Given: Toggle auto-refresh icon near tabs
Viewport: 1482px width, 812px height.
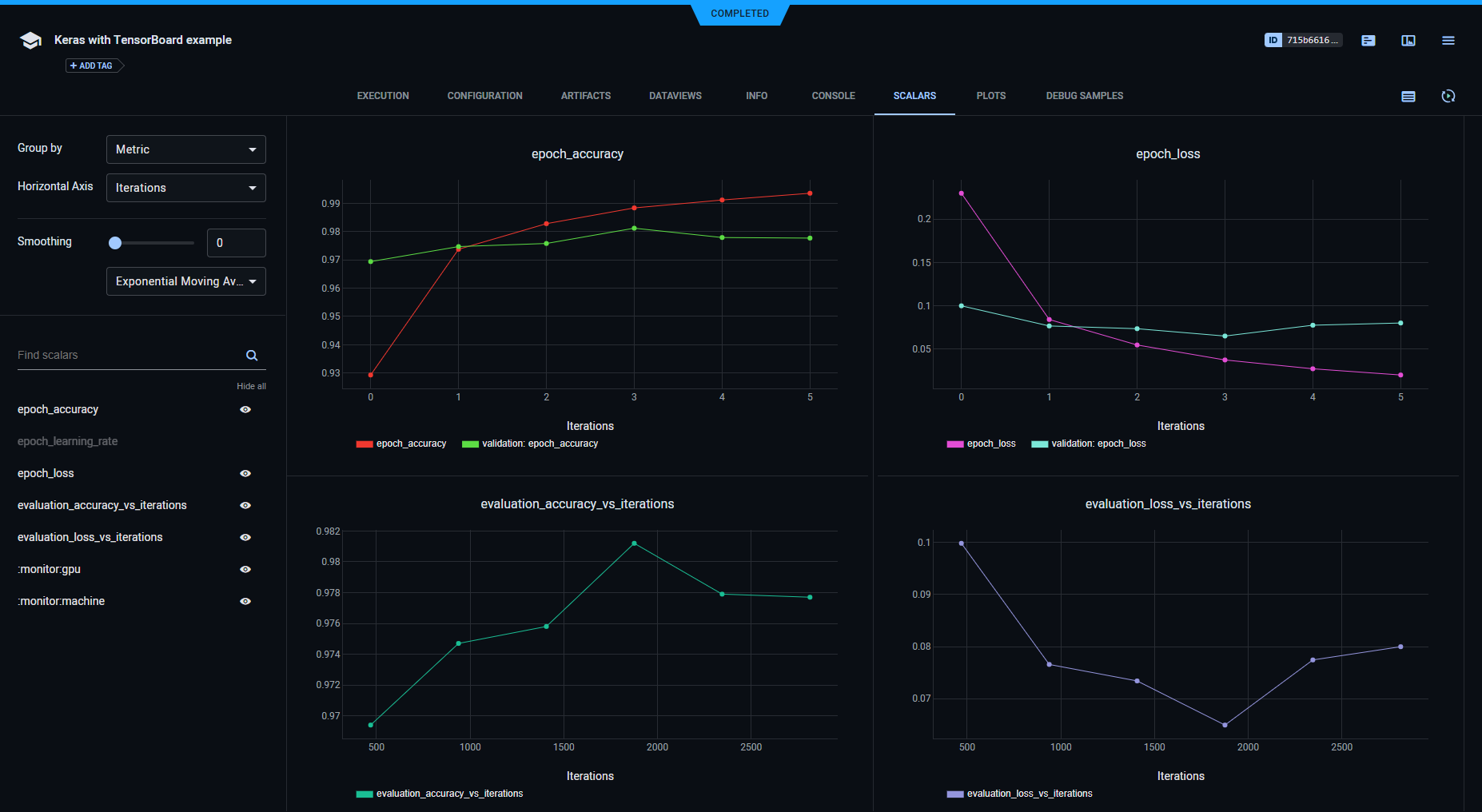Looking at the screenshot, I should tap(1448, 97).
